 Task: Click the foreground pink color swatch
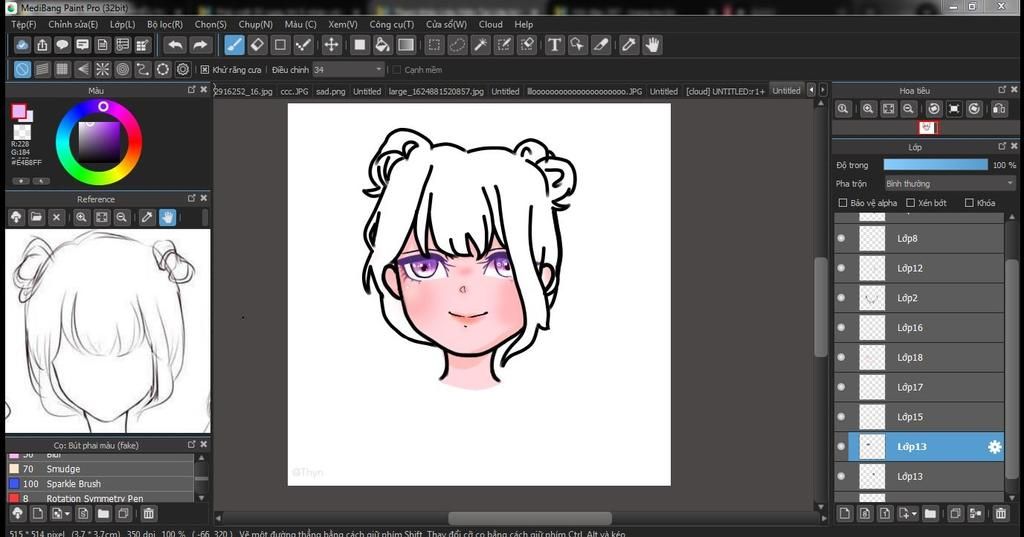(x=18, y=111)
